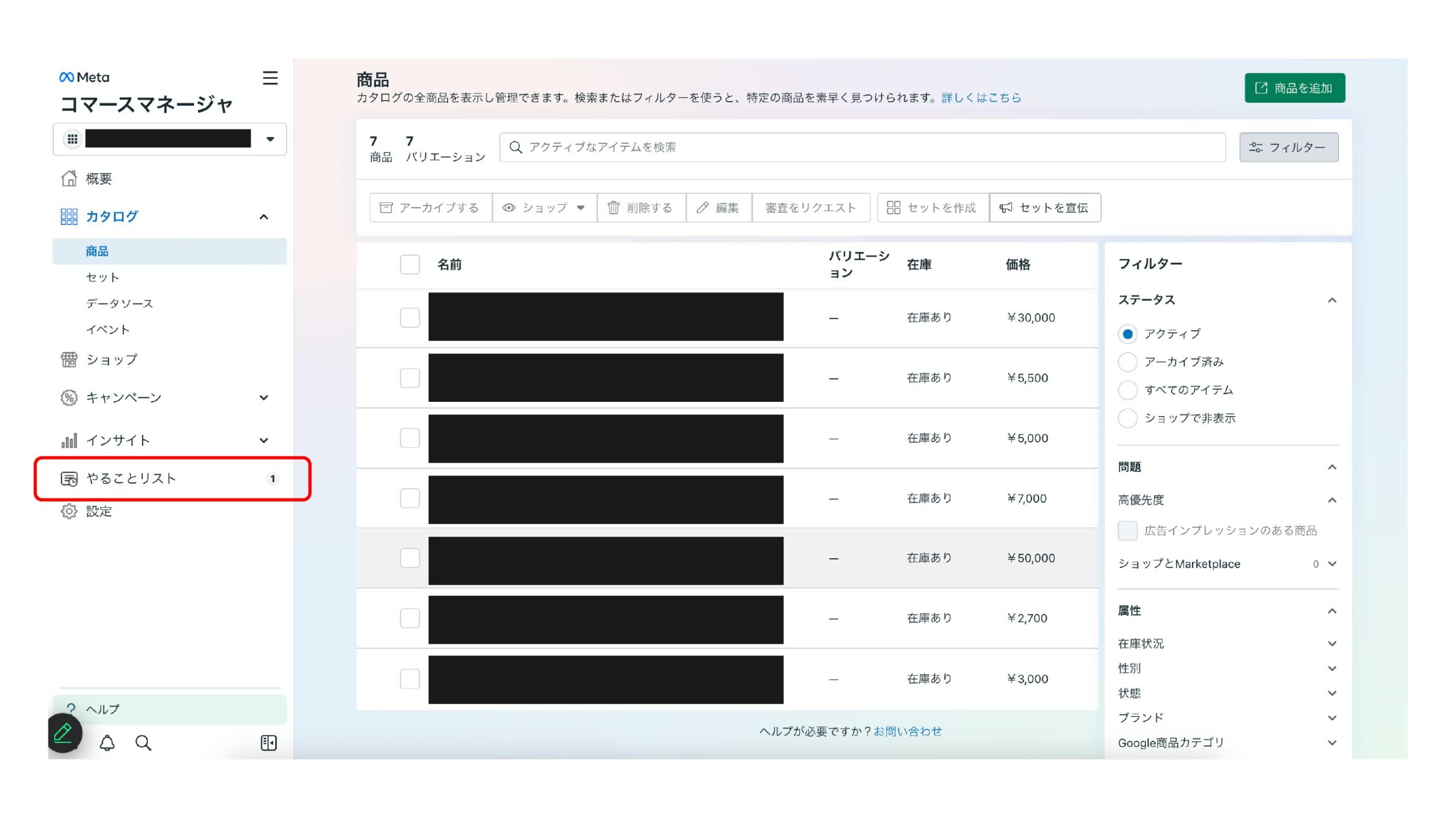Expand the 状態 filter

pos(1332,693)
